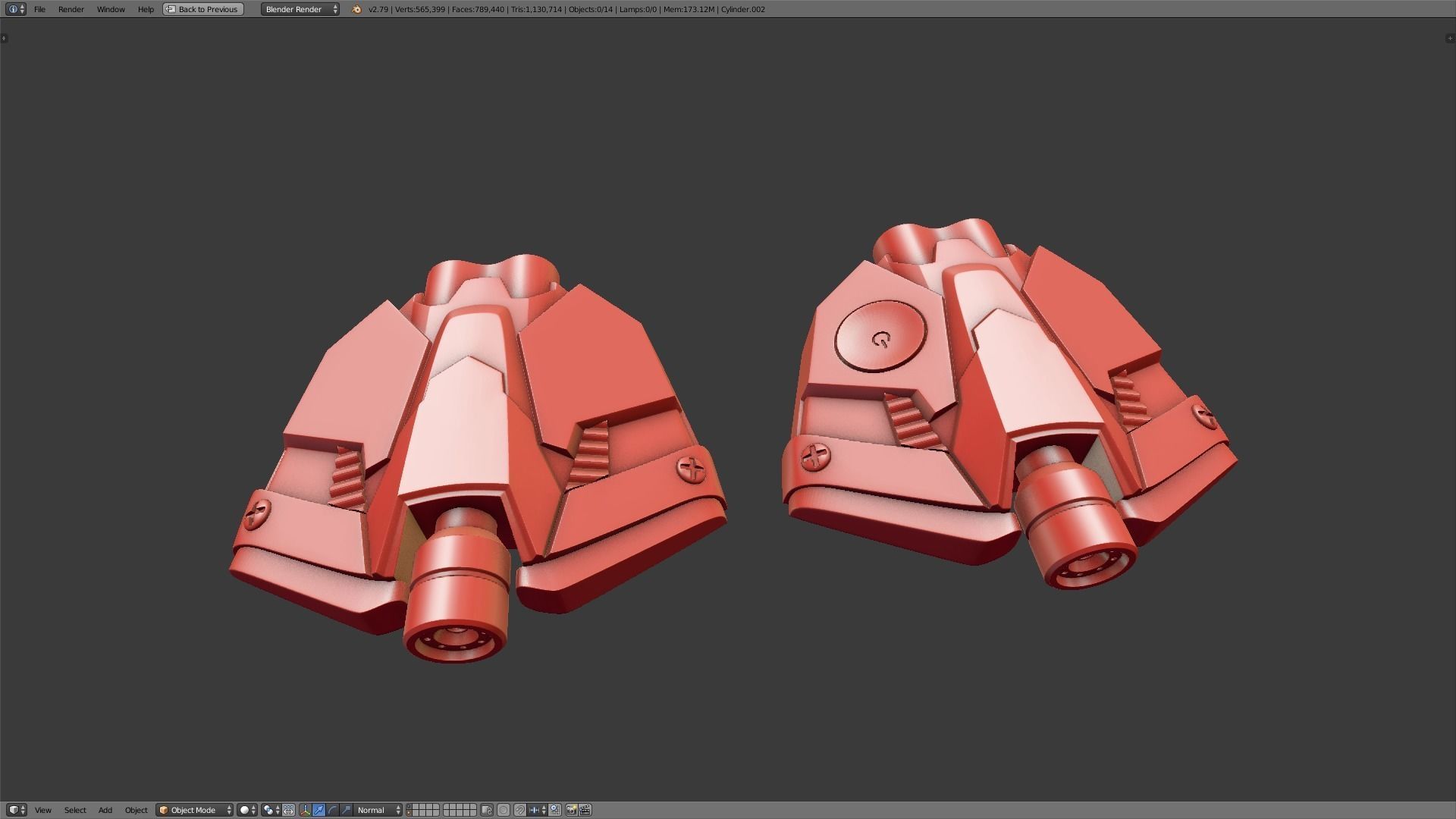This screenshot has height=819, width=1456.
Task: Toggle the snap magnet icon
Action: click(x=519, y=810)
